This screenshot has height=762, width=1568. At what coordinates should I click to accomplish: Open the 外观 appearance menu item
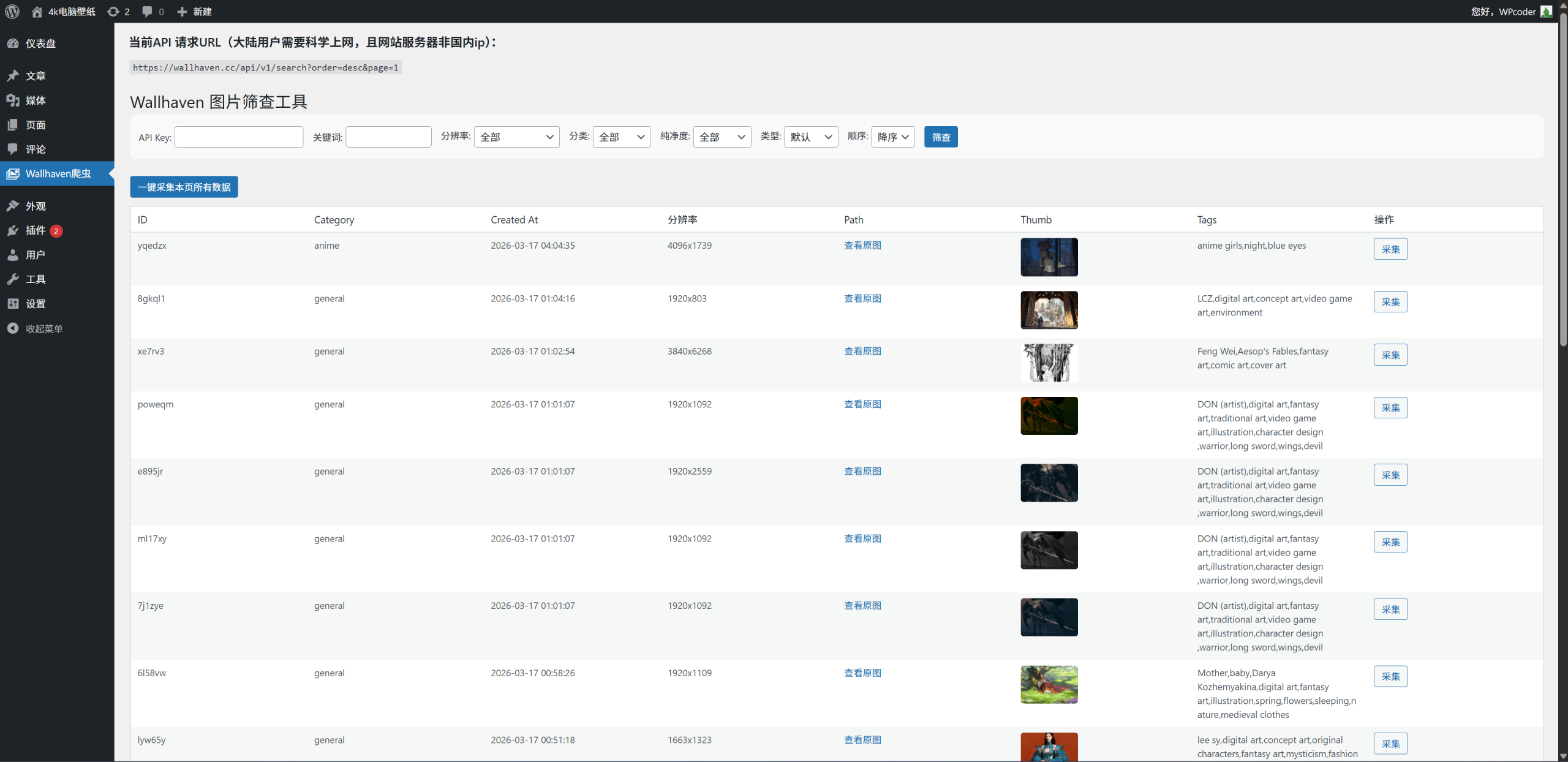coord(36,206)
